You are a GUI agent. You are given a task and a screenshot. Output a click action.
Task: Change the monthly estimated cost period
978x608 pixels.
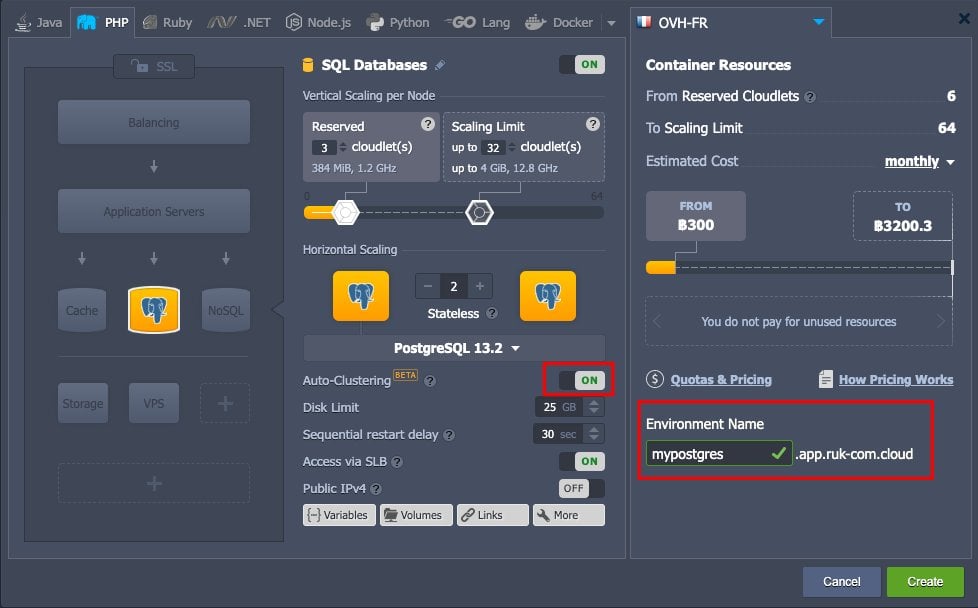coord(919,162)
